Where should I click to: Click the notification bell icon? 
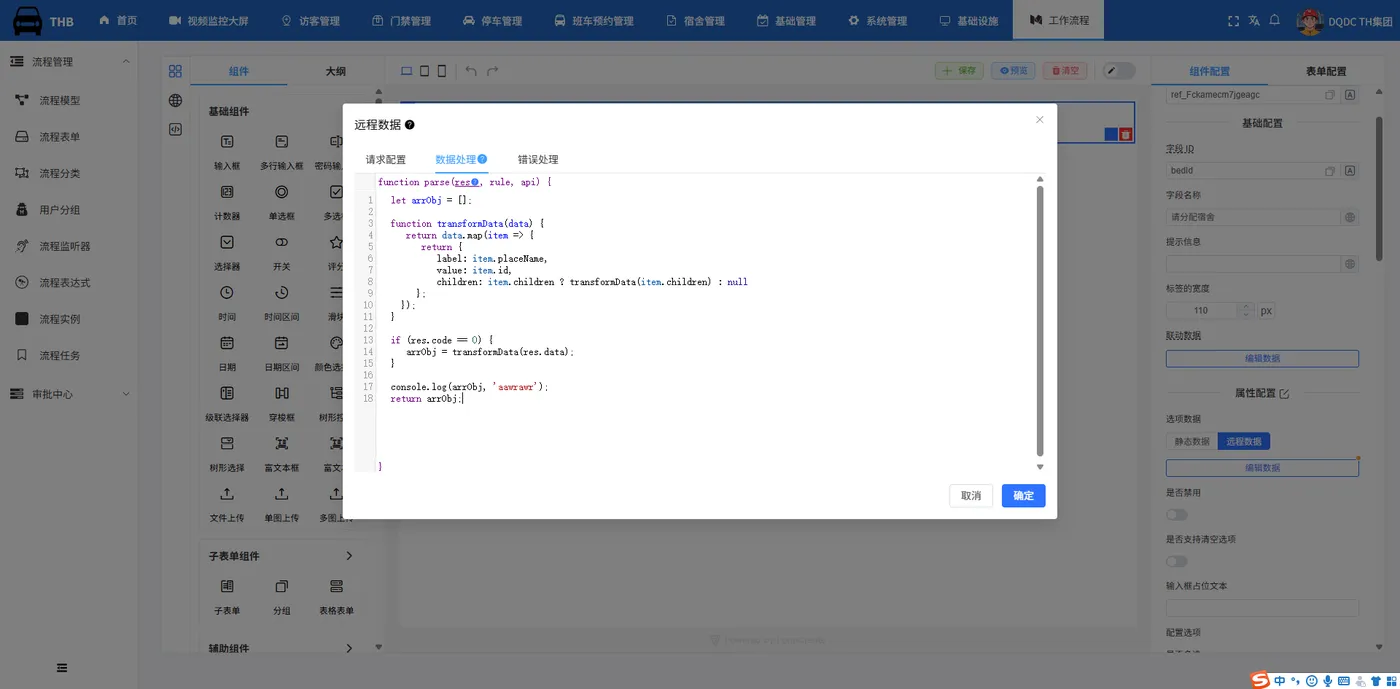[x=1274, y=20]
